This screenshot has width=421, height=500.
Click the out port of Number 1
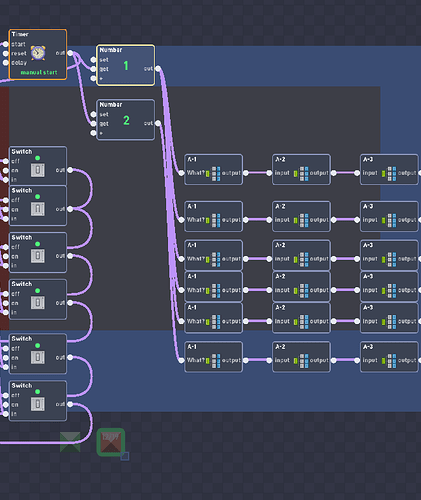click(x=158, y=69)
